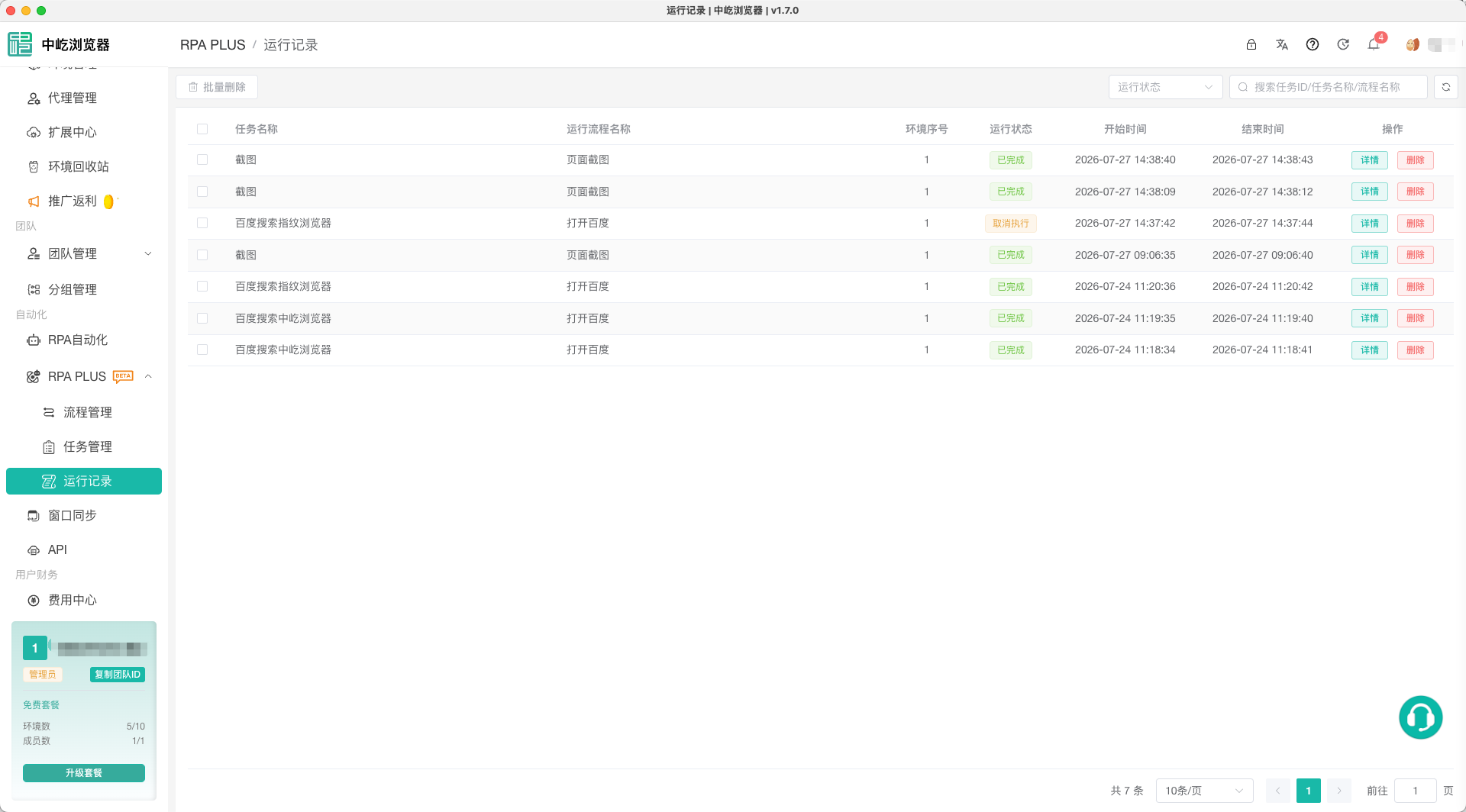1466x812 pixels.
Task: Click 详情 for the first 截图 record
Action: pos(1370,160)
